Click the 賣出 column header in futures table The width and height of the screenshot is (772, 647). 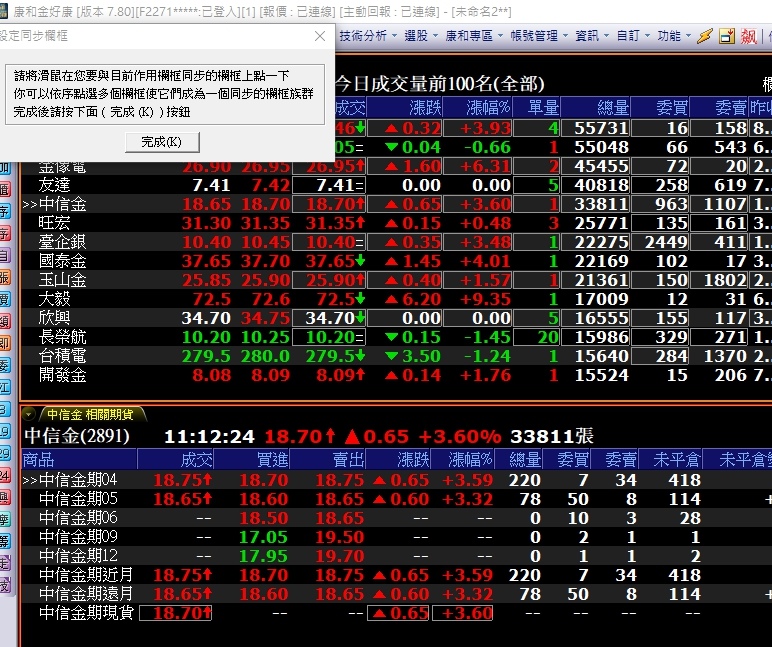[x=328, y=459]
